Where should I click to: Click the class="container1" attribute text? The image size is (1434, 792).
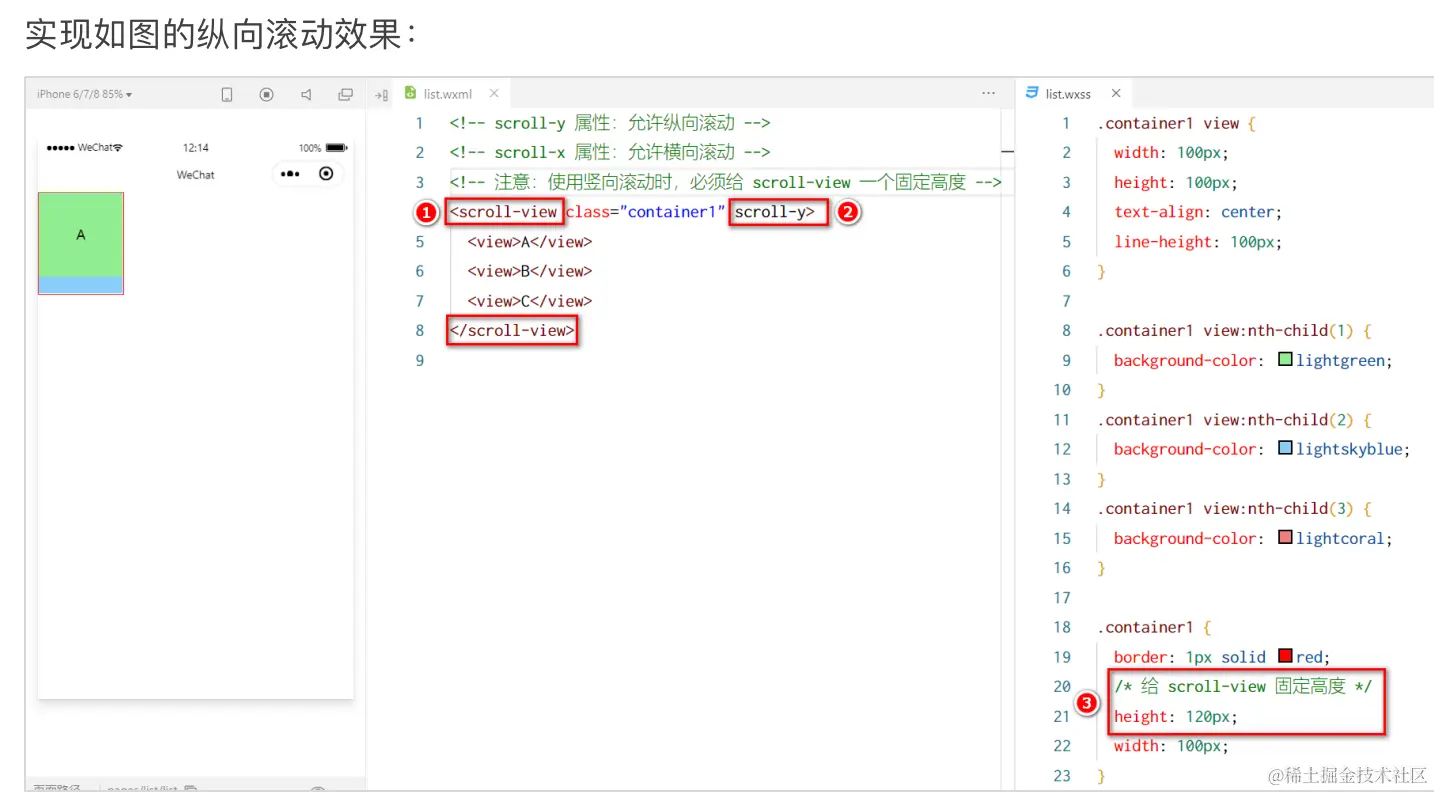click(645, 212)
